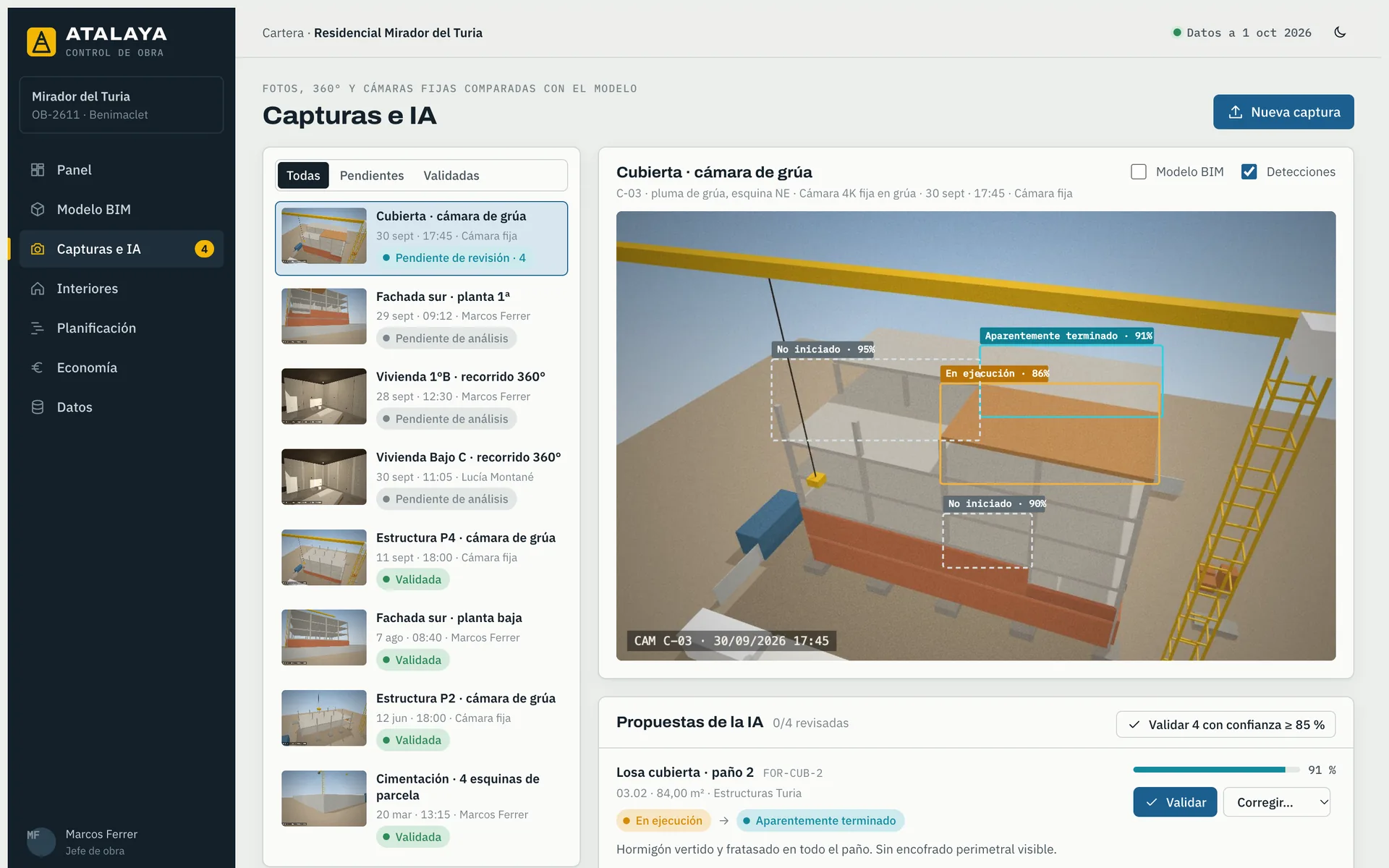Screen dimensions: 1389x868
Task: Click Losa cubierta · paño 2 title
Action: 685,773
